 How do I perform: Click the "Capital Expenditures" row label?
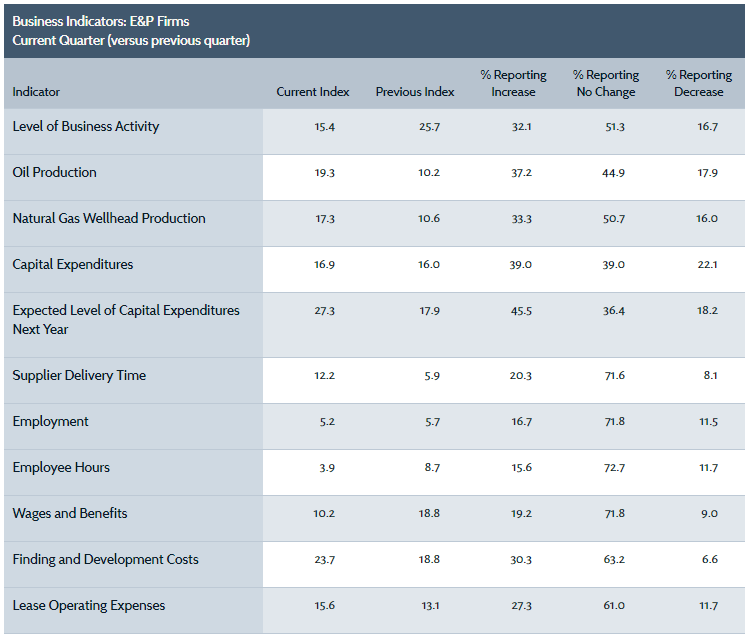coord(73,265)
